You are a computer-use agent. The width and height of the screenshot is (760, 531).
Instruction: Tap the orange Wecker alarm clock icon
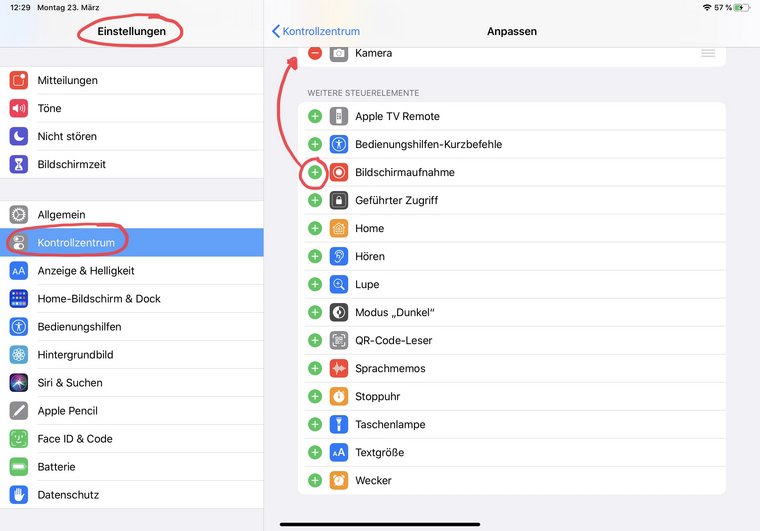pos(339,480)
